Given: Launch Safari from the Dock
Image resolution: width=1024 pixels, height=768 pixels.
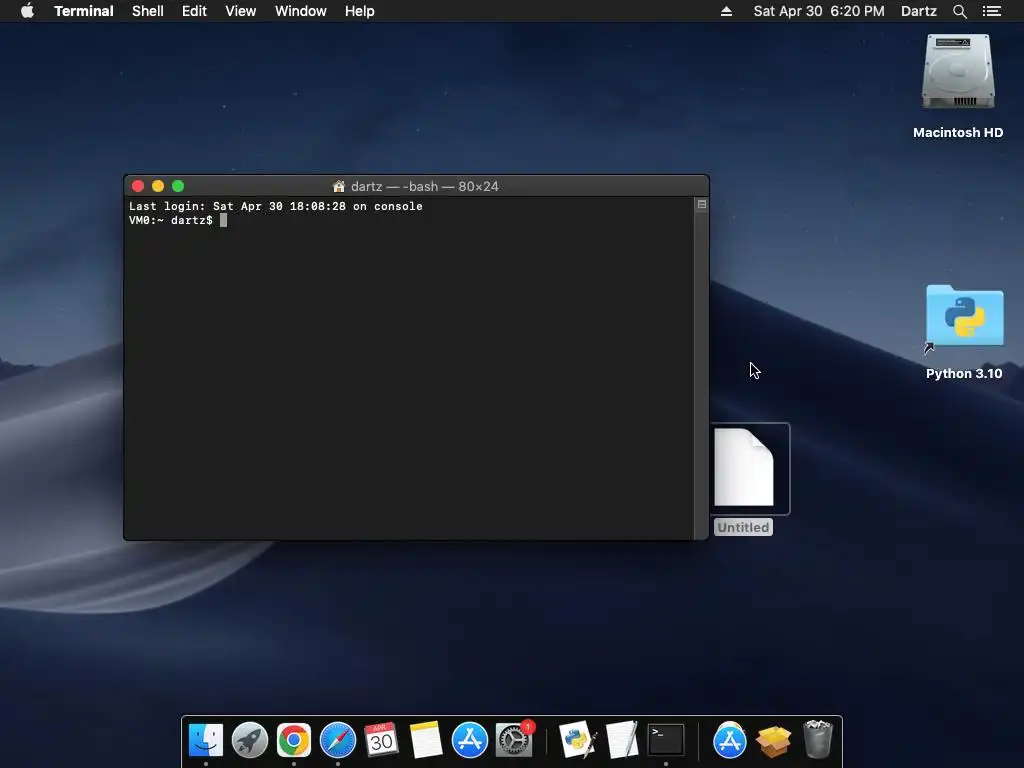Looking at the screenshot, I should (338, 740).
